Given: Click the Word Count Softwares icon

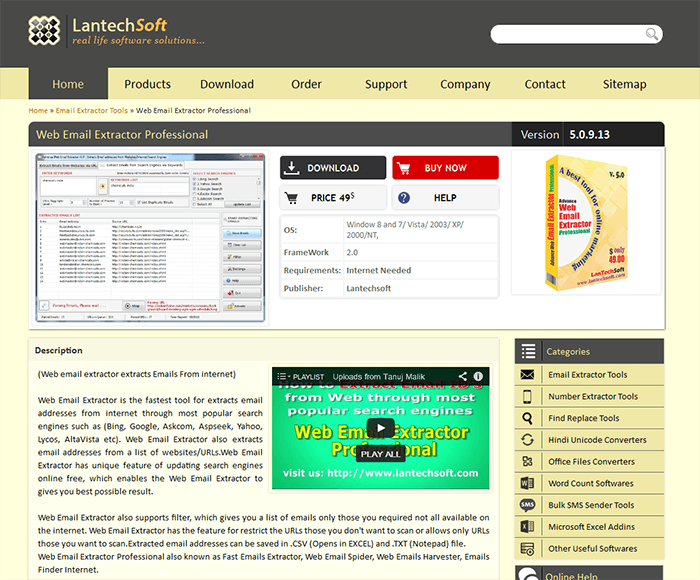Looking at the screenshot, I should 527,483.
